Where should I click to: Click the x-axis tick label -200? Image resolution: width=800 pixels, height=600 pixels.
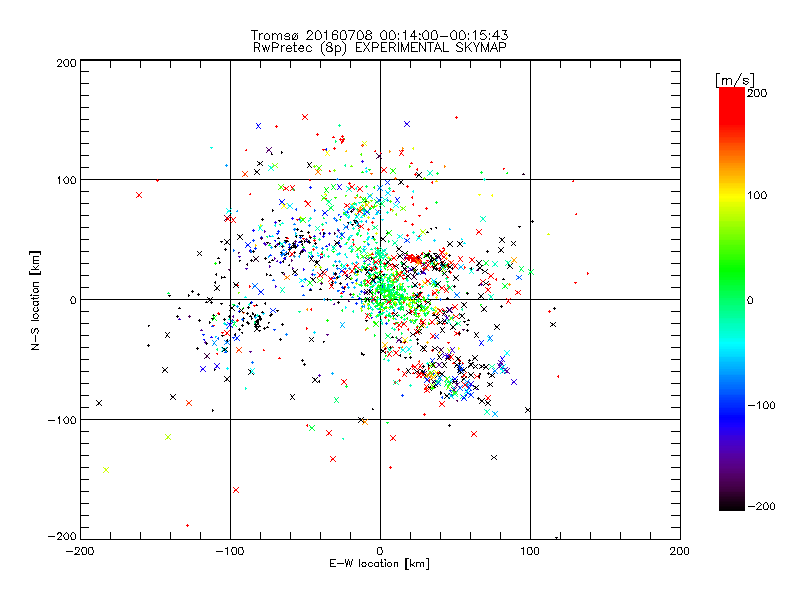point(80,551)
